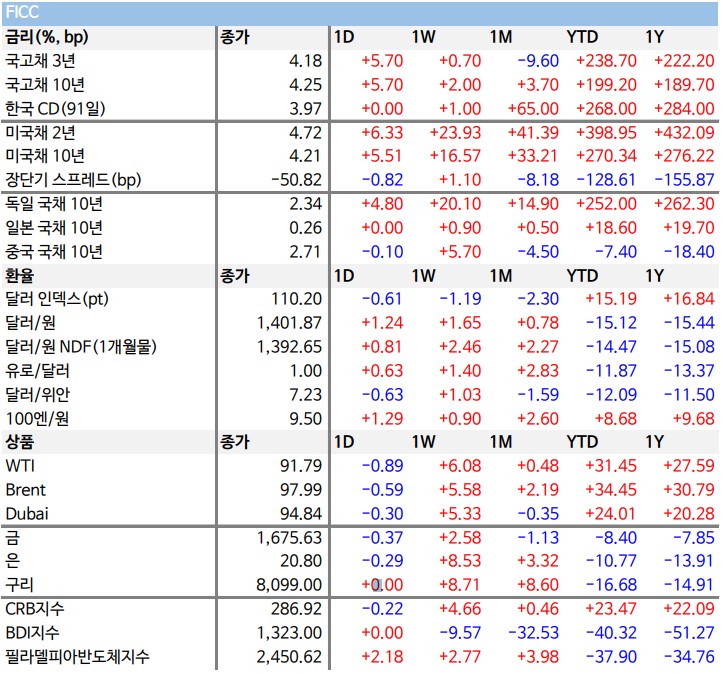Select closing value 1,392.65
The image size is (723, 674).
(x=289, y=347)
